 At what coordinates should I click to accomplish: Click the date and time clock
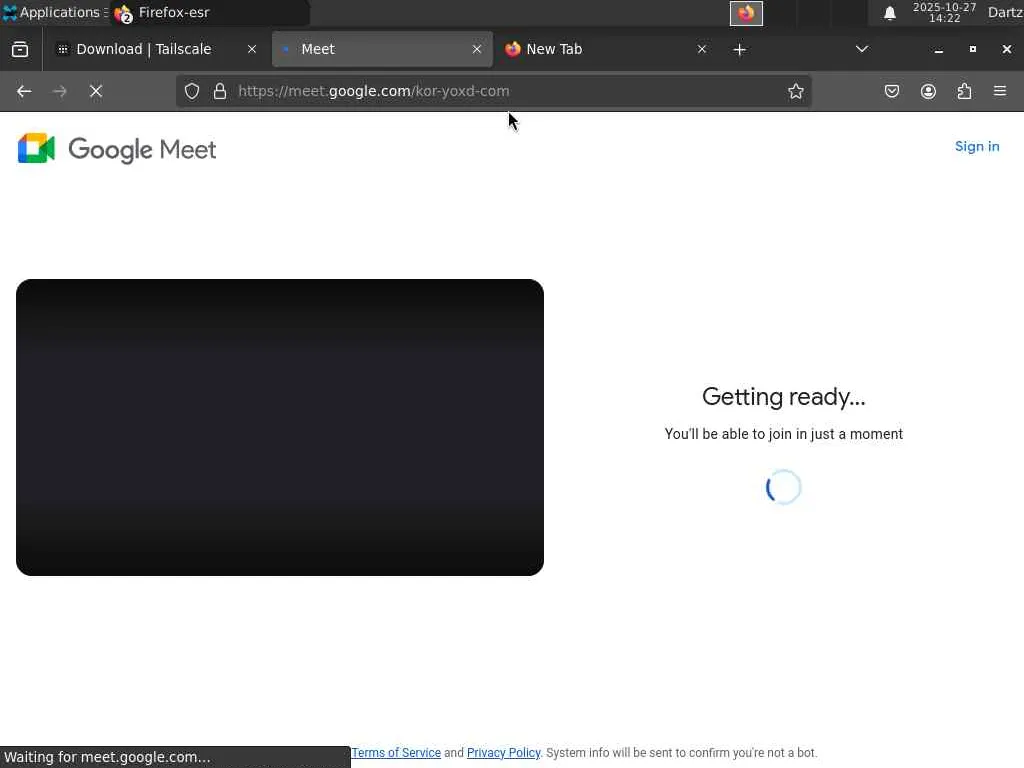click(944, 12)
